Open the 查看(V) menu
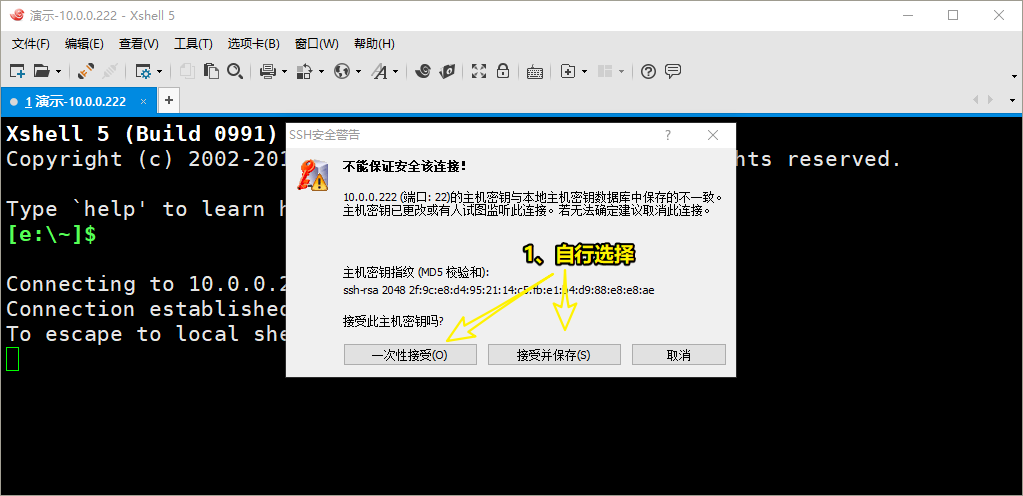Viewport: 1023px width, 496px height. pos(138,44)
